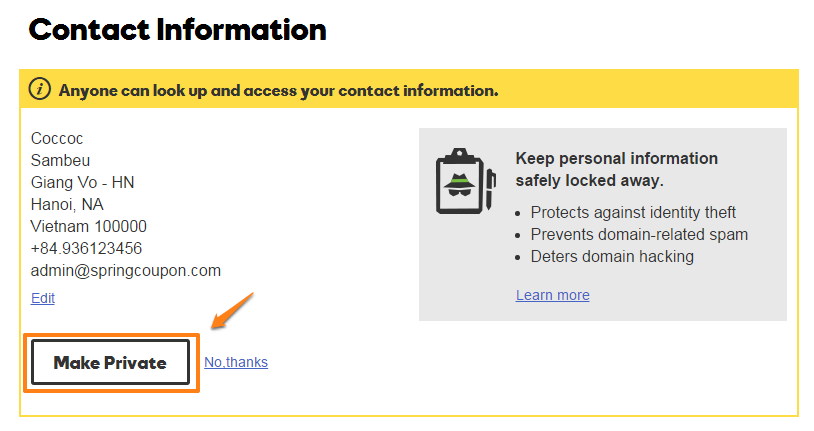
Task: Click the 'Anyone can look up' warning text
Action: [x=278, y=91]
